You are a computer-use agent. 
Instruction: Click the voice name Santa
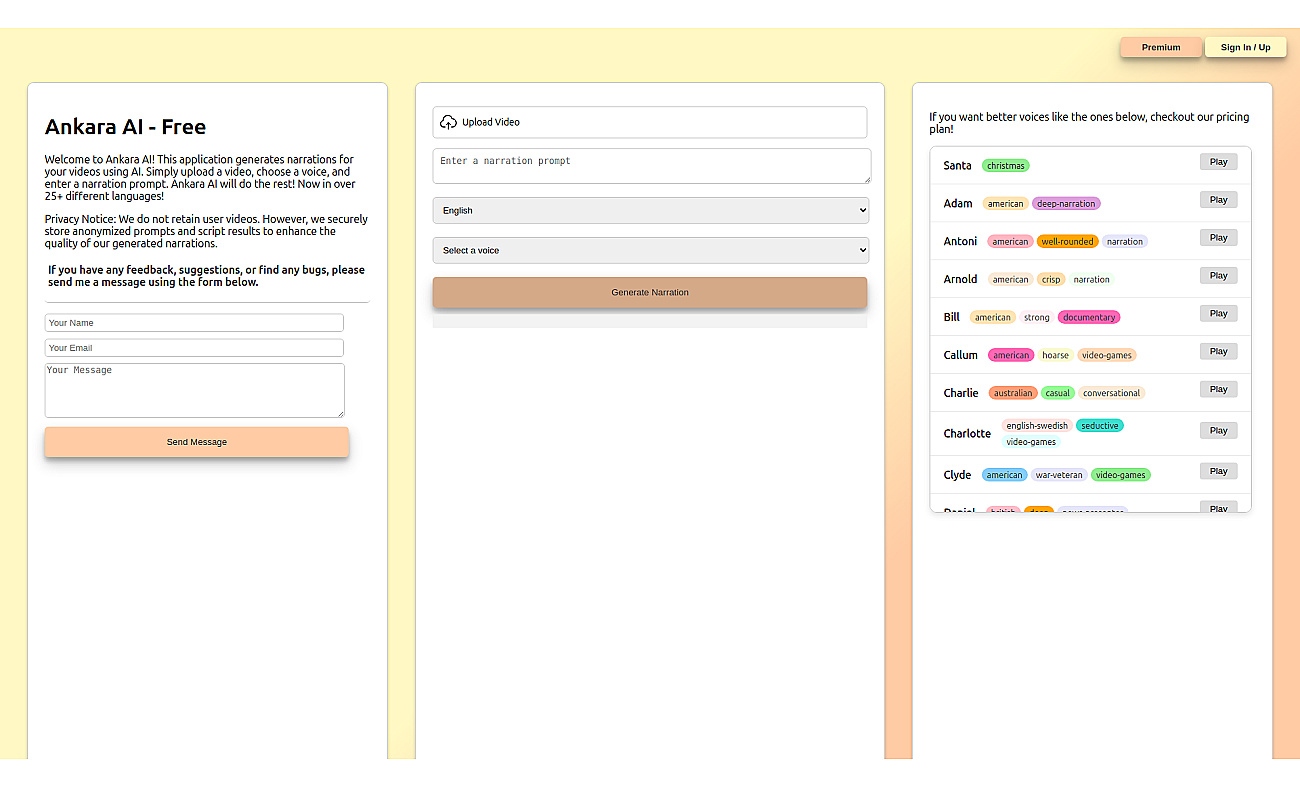[x=957, y=166]
